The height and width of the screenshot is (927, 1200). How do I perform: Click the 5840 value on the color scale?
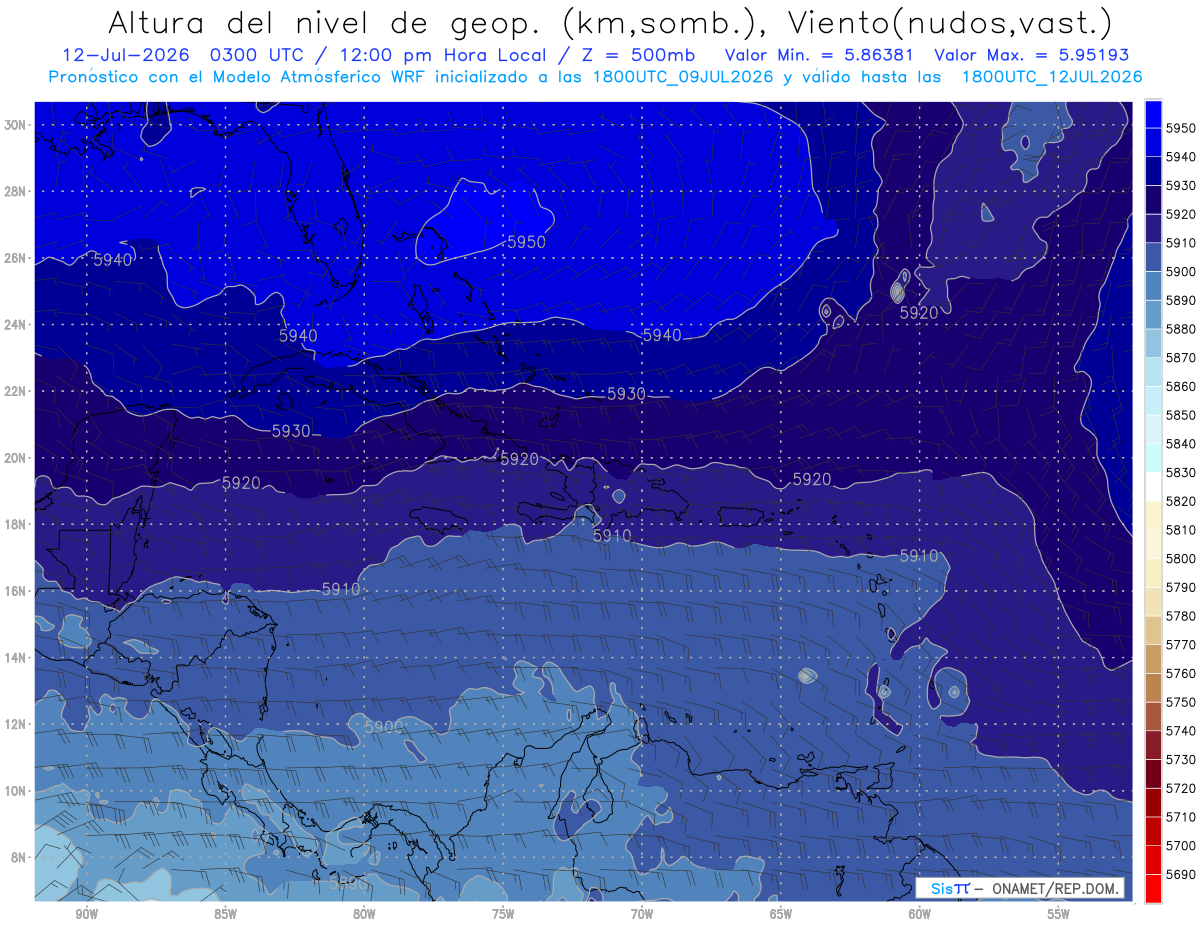point(1180,443)
